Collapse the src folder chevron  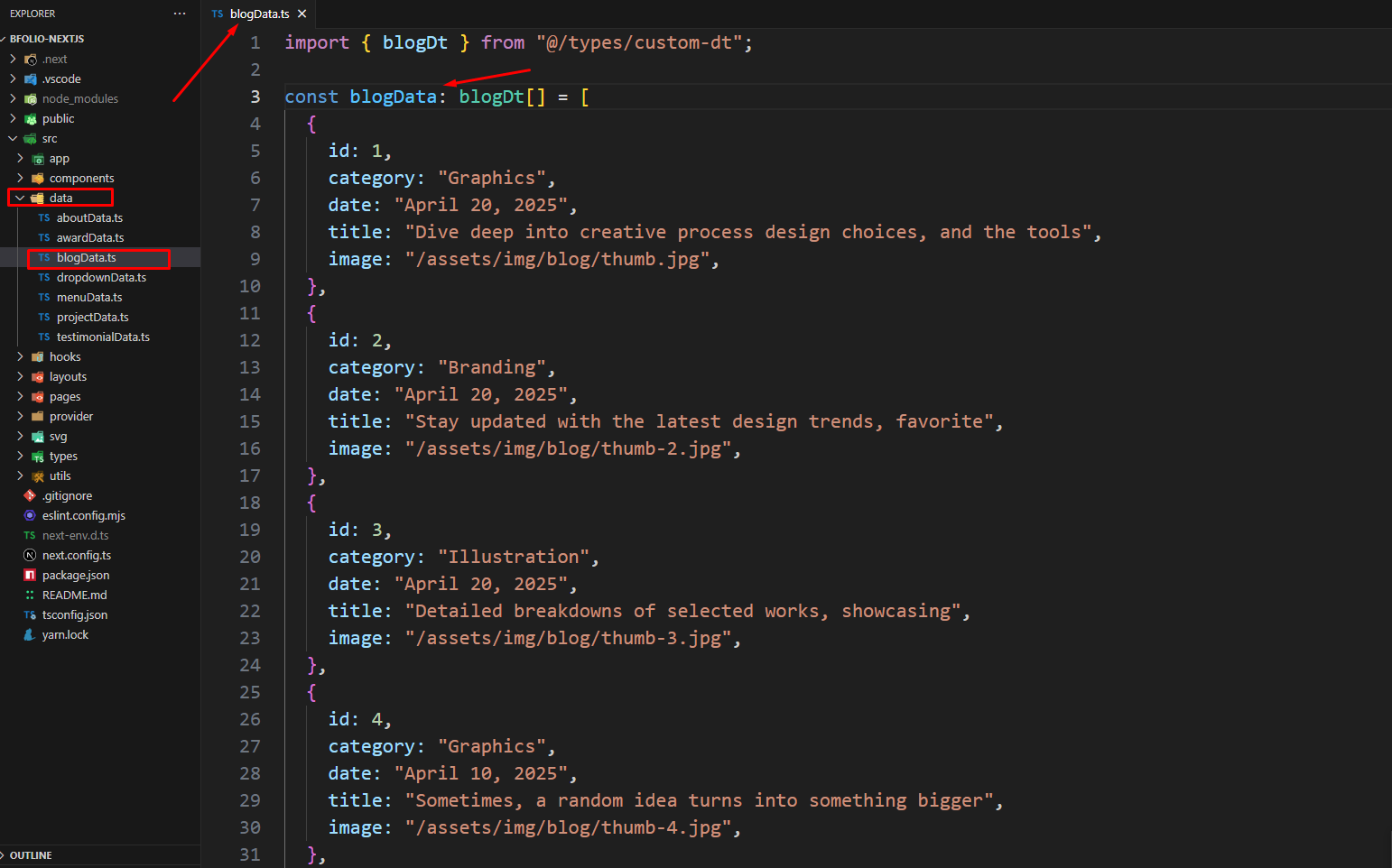pyautogui.click(x=13, y=138)
